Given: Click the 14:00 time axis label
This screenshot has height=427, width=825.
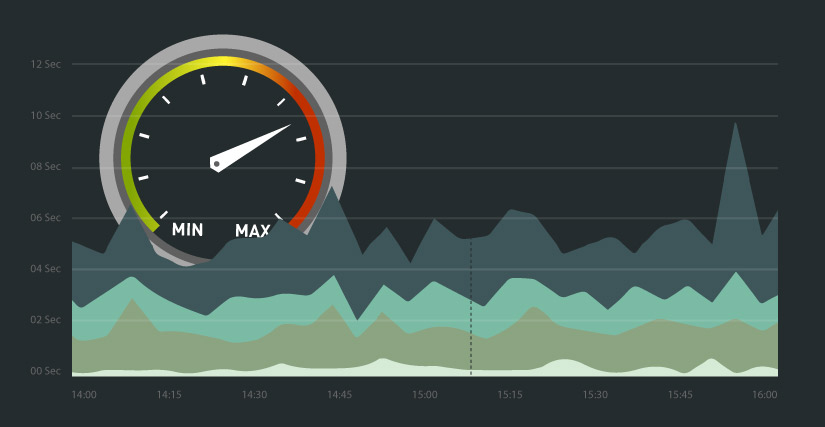Looking at the screenshot, I should coord(84,395).
